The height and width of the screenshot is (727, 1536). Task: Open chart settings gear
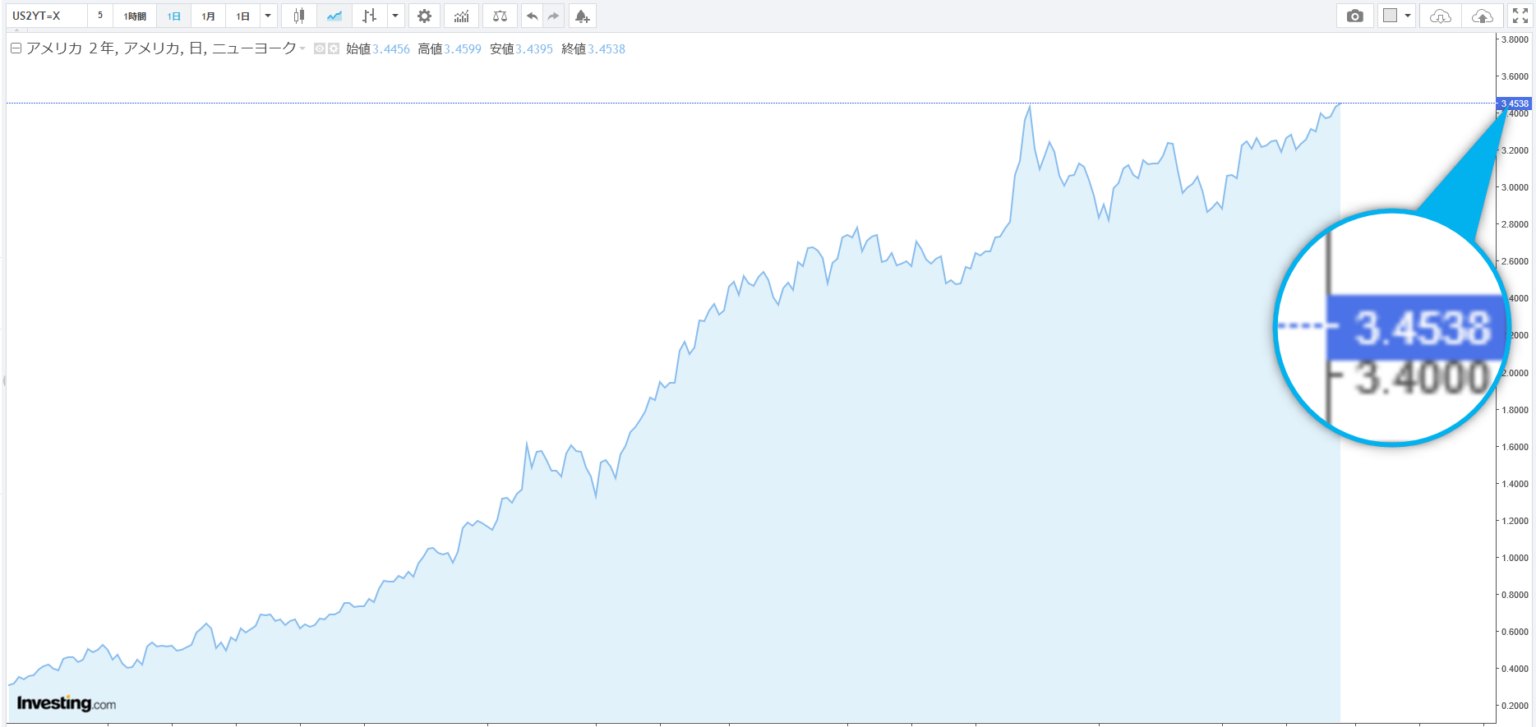(x=424, y=16)
